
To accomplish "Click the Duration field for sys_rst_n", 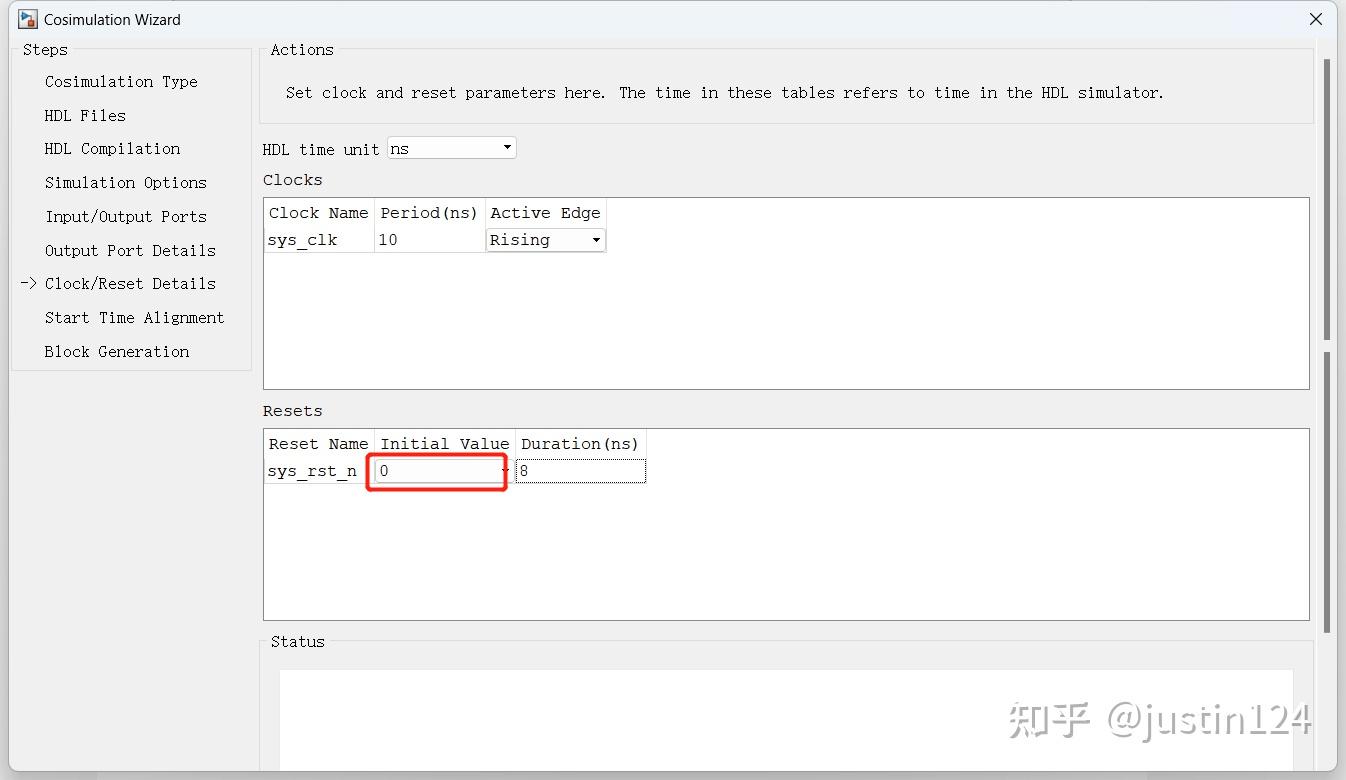I will coord(581,471).
